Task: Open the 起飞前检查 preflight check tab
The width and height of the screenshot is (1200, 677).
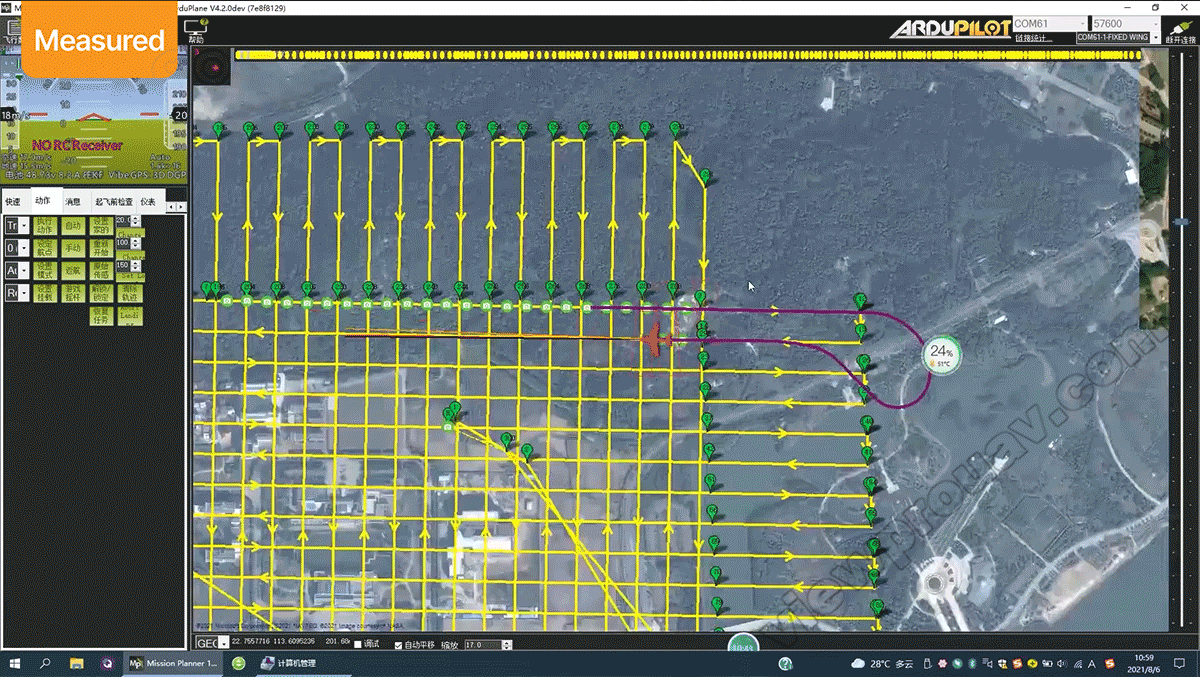Action: tap(113, 201)
